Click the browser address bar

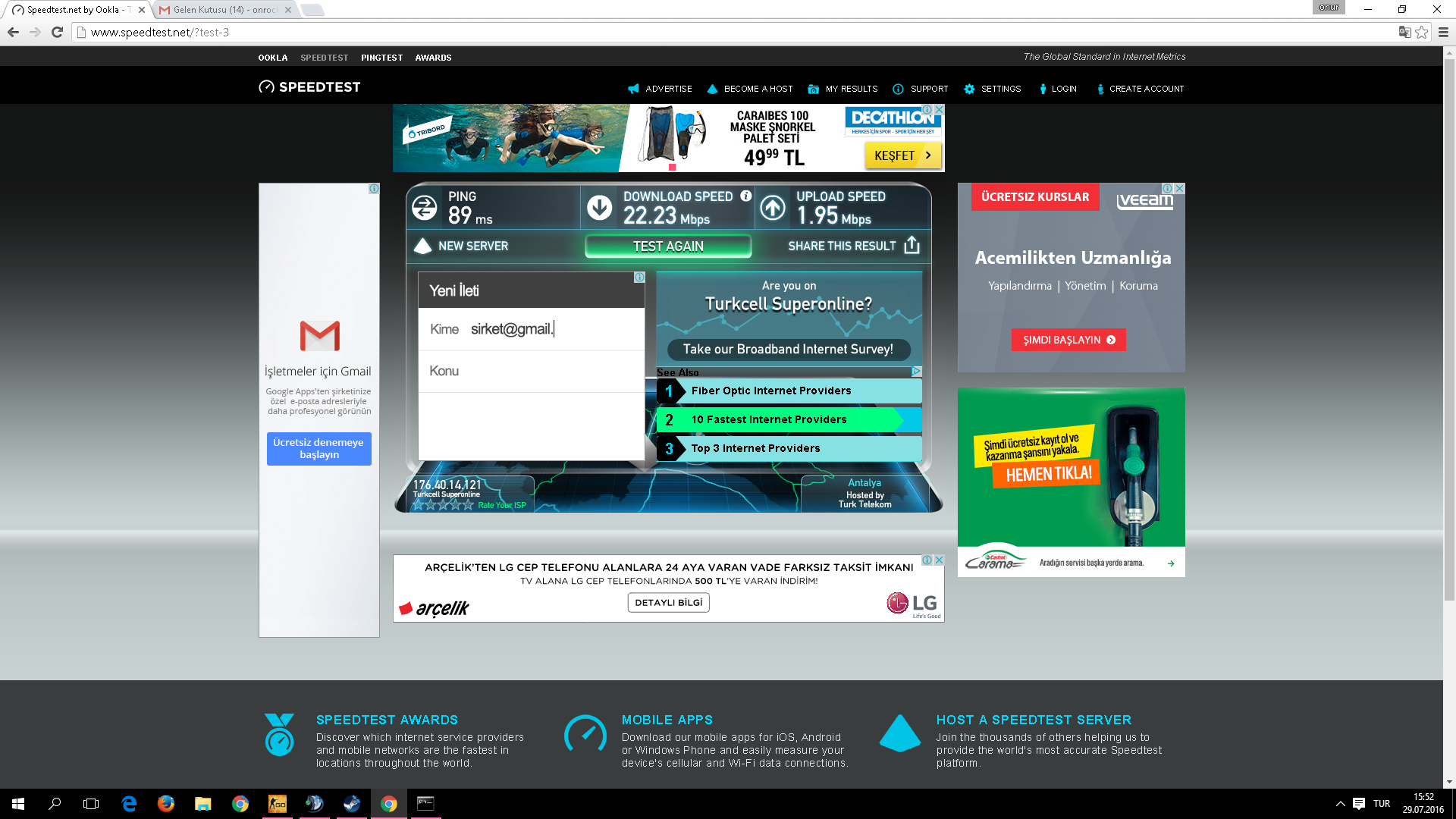[x=736, y=32]
